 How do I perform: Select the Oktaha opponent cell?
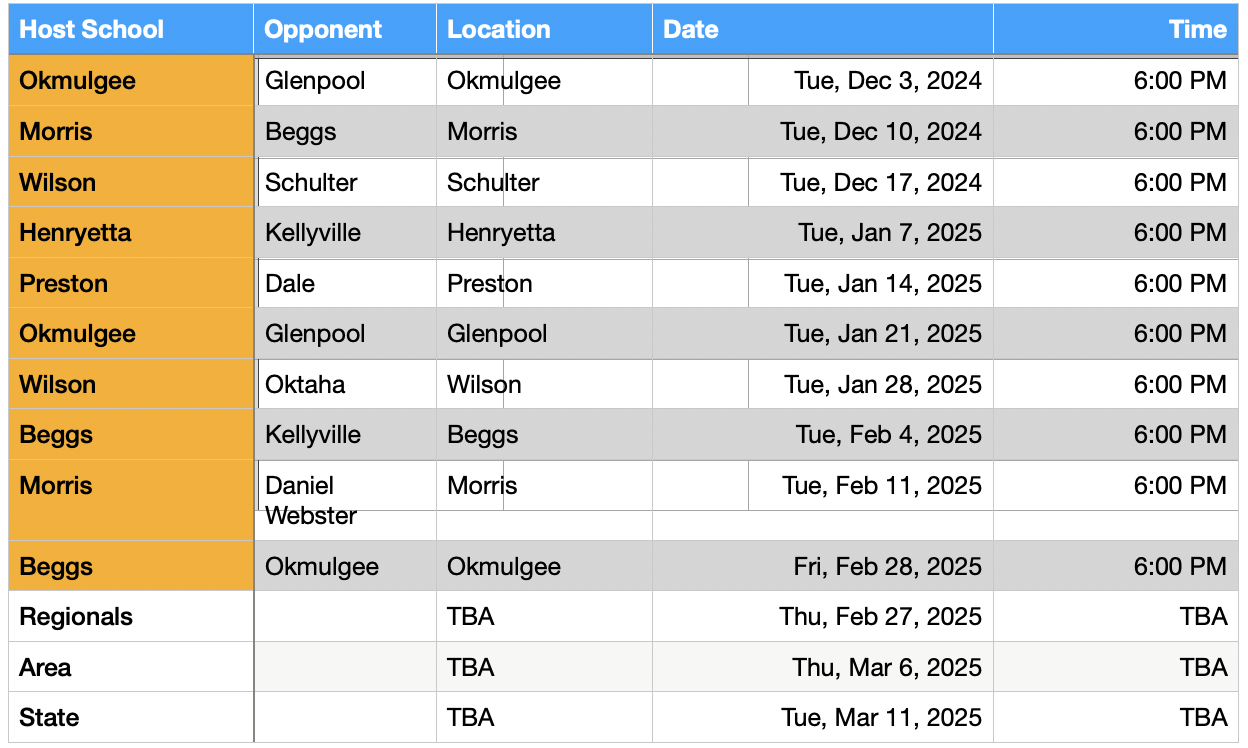pyautogui.click(x=345, y=384)
